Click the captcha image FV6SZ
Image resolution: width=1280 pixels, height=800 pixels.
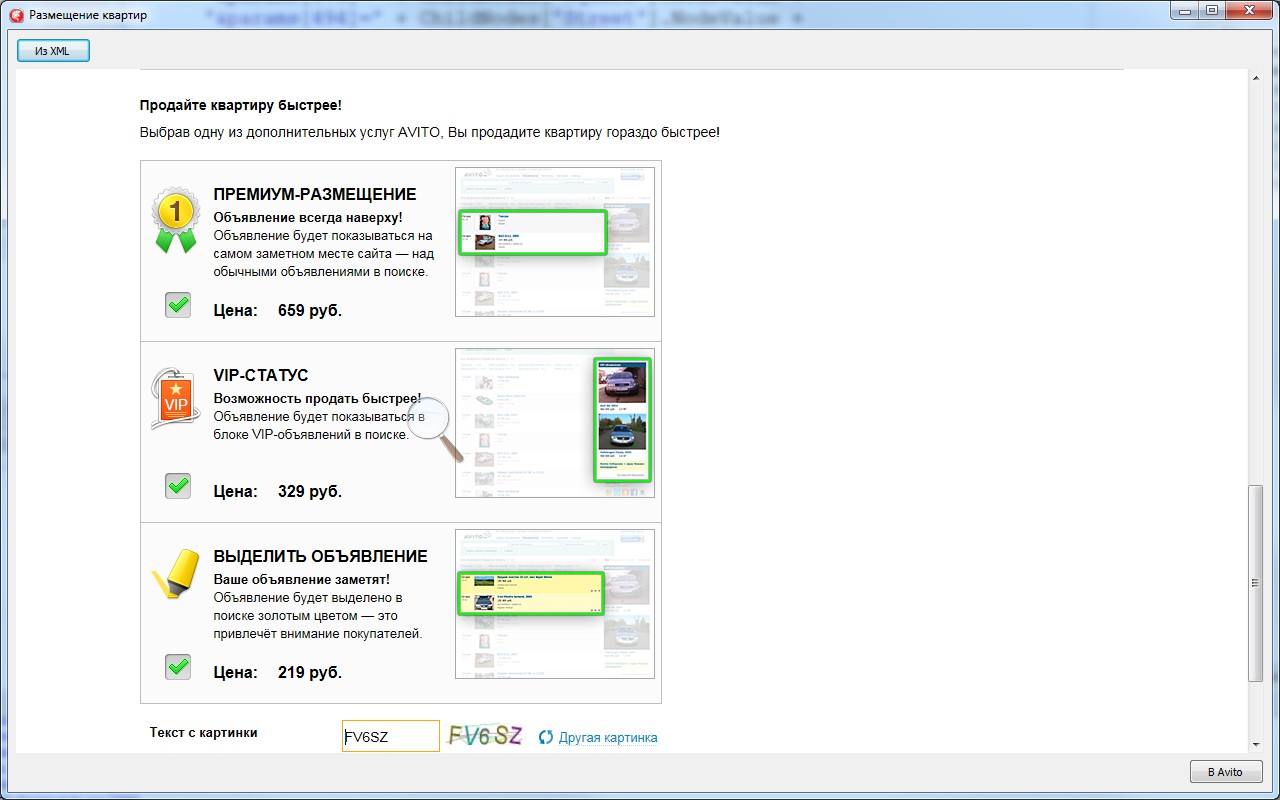tap(485, 736)
